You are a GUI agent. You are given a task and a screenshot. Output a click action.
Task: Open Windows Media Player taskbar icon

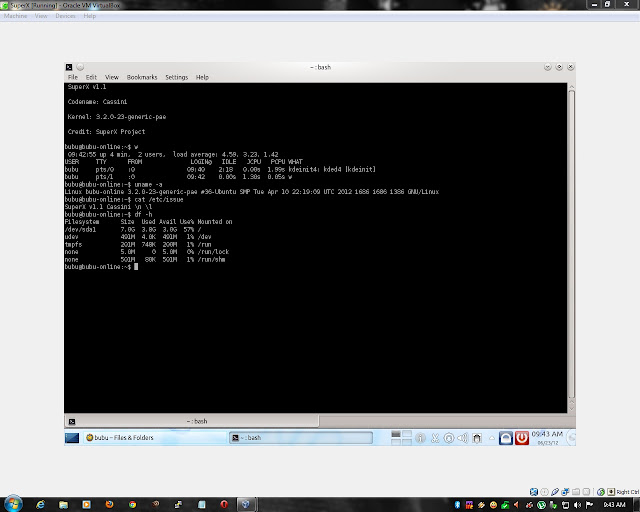(87, 504)
